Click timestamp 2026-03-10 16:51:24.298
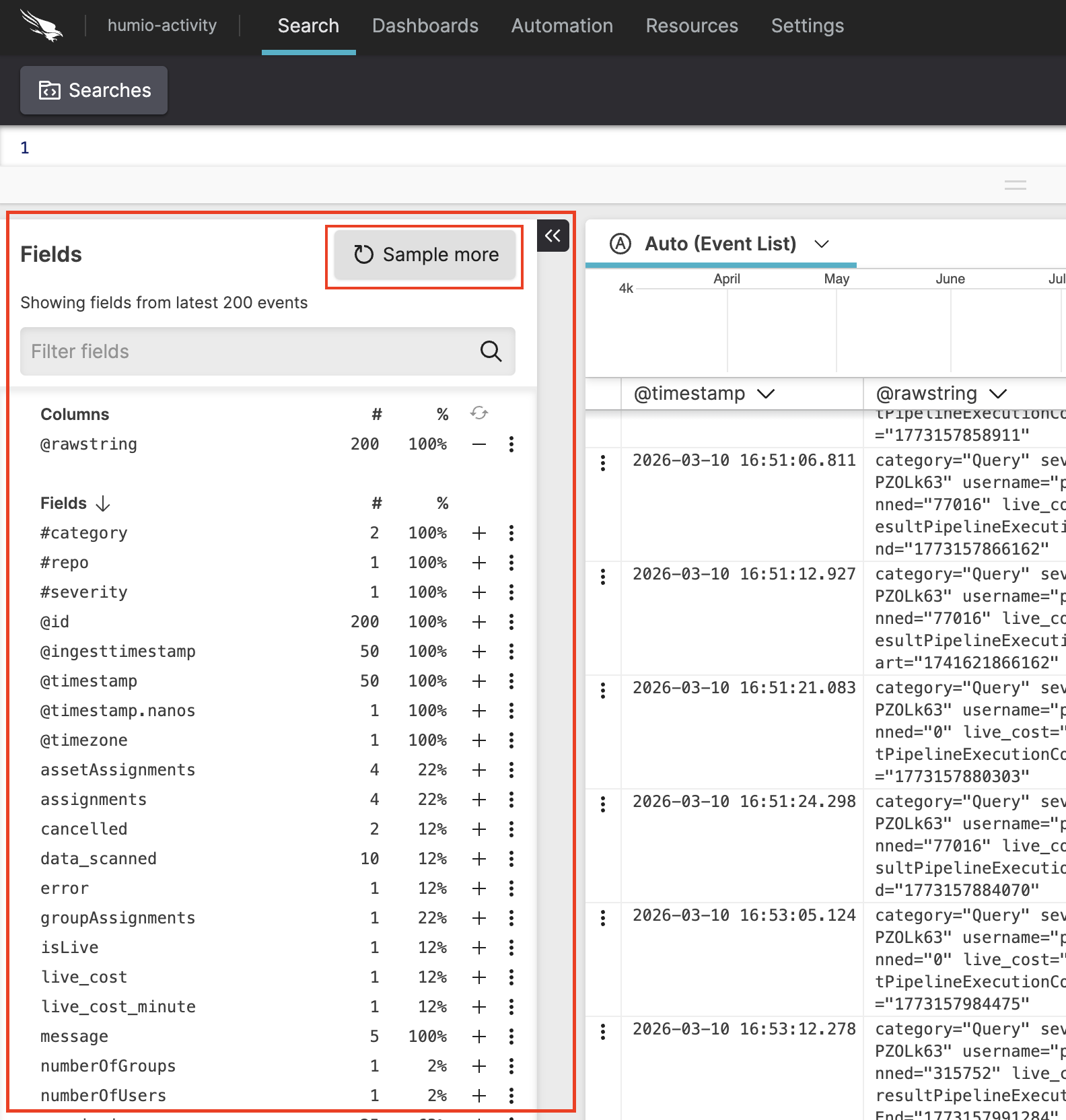The width and height of the screenshot is (1066, 1120). (744, 802)
